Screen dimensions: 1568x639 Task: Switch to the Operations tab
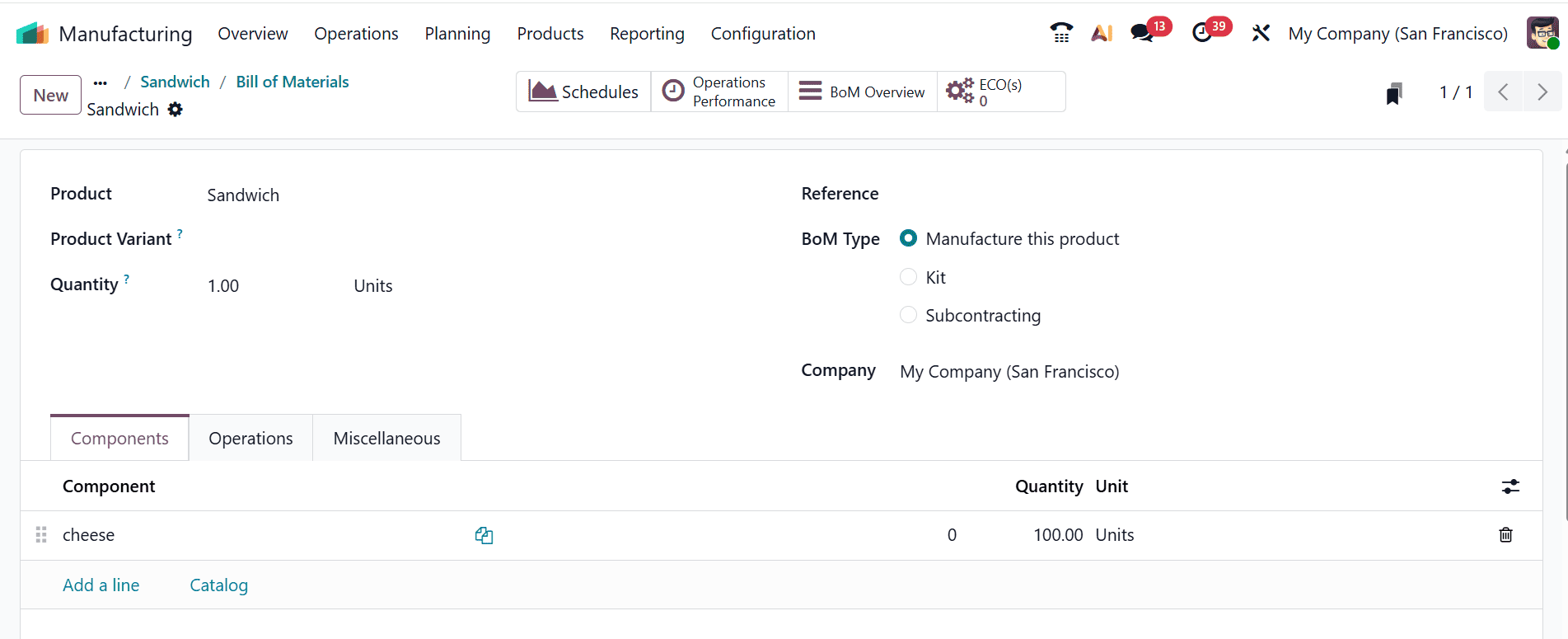tap(250, 438)
